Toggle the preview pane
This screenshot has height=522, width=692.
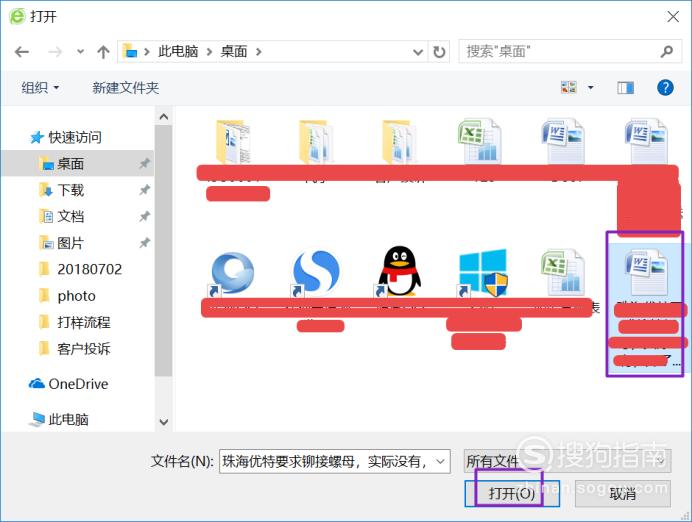click(625, 88)
